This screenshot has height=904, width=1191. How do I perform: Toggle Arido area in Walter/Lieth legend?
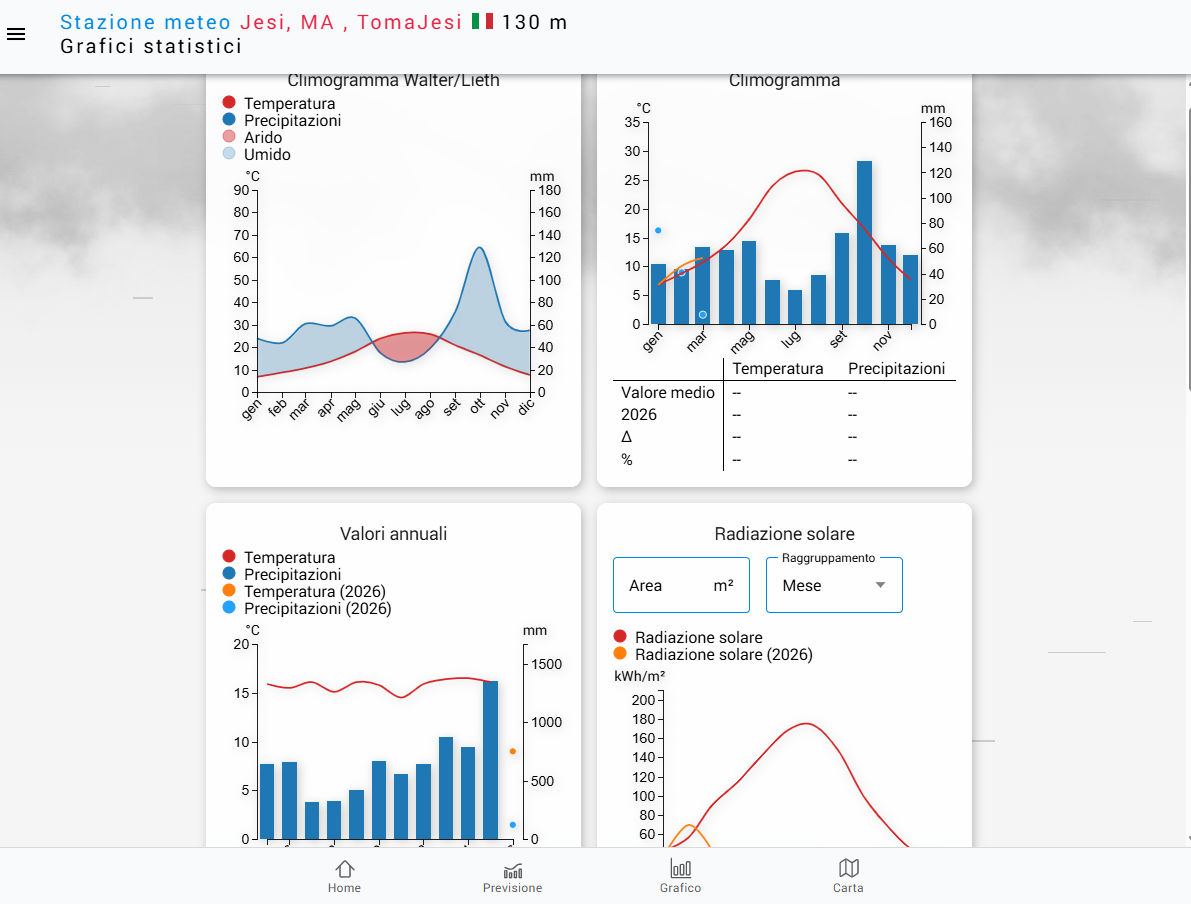tap(262, 137)
